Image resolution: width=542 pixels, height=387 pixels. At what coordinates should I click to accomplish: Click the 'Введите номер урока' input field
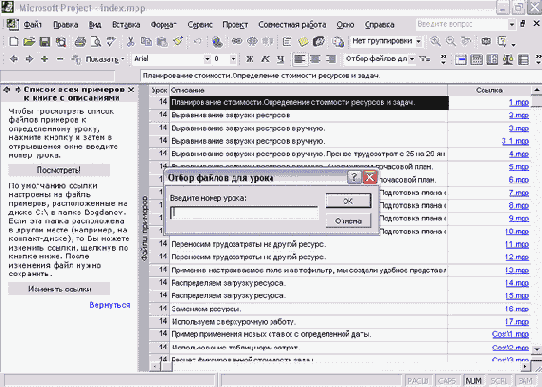coord(244,212)
